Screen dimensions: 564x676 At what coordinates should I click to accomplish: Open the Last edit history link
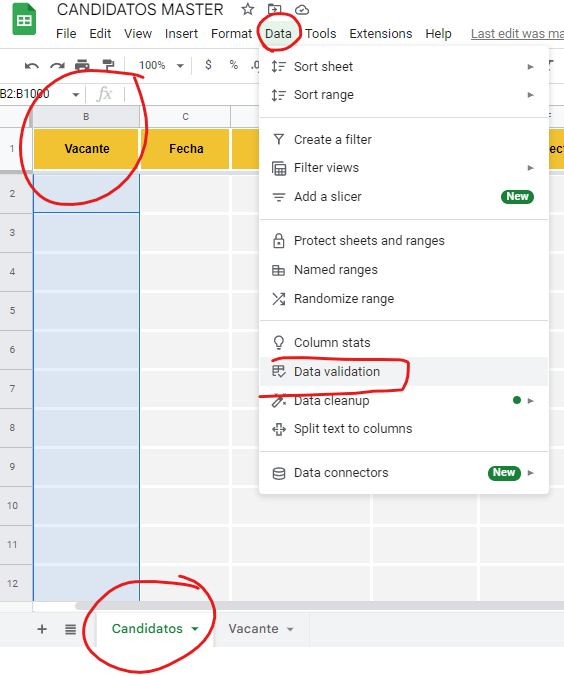pyautogui.click(x=517, y=34)
